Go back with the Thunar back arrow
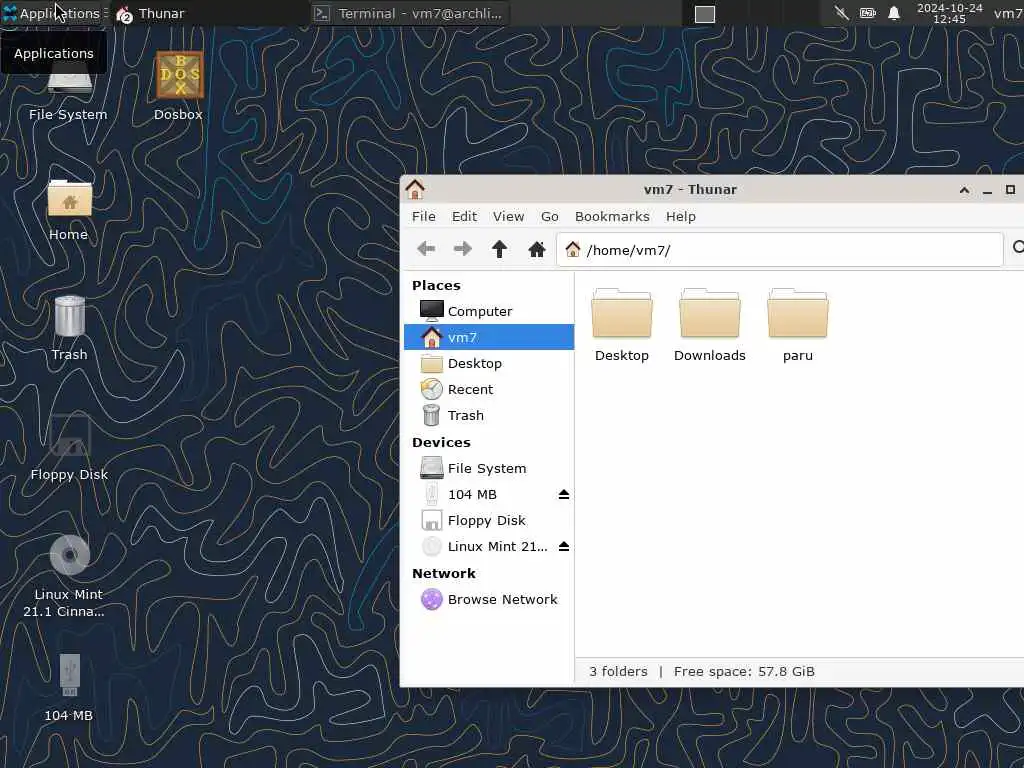The width and height of the screenshot is (1024, 768). pos(426,249)
